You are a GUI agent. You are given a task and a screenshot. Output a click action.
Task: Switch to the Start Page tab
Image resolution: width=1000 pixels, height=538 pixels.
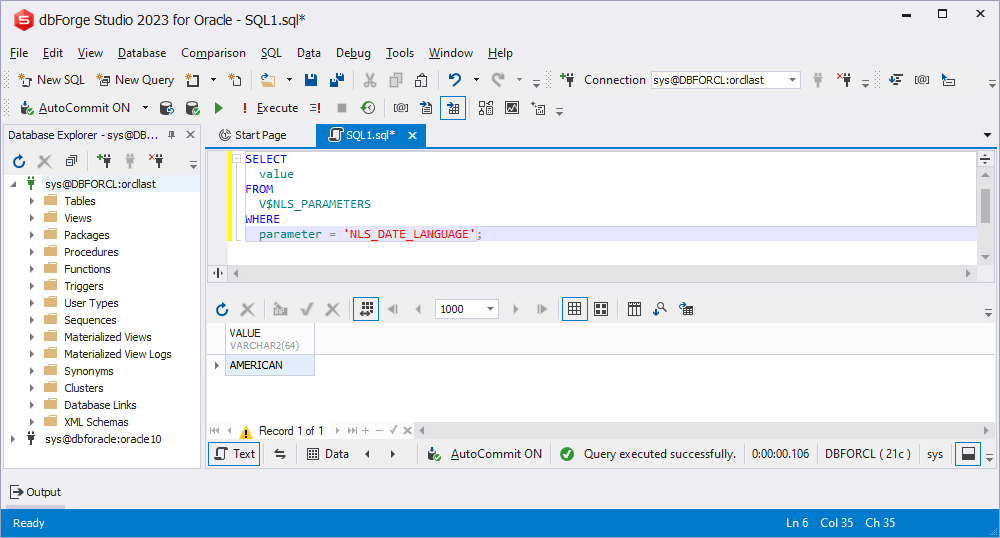coord(253,135)
